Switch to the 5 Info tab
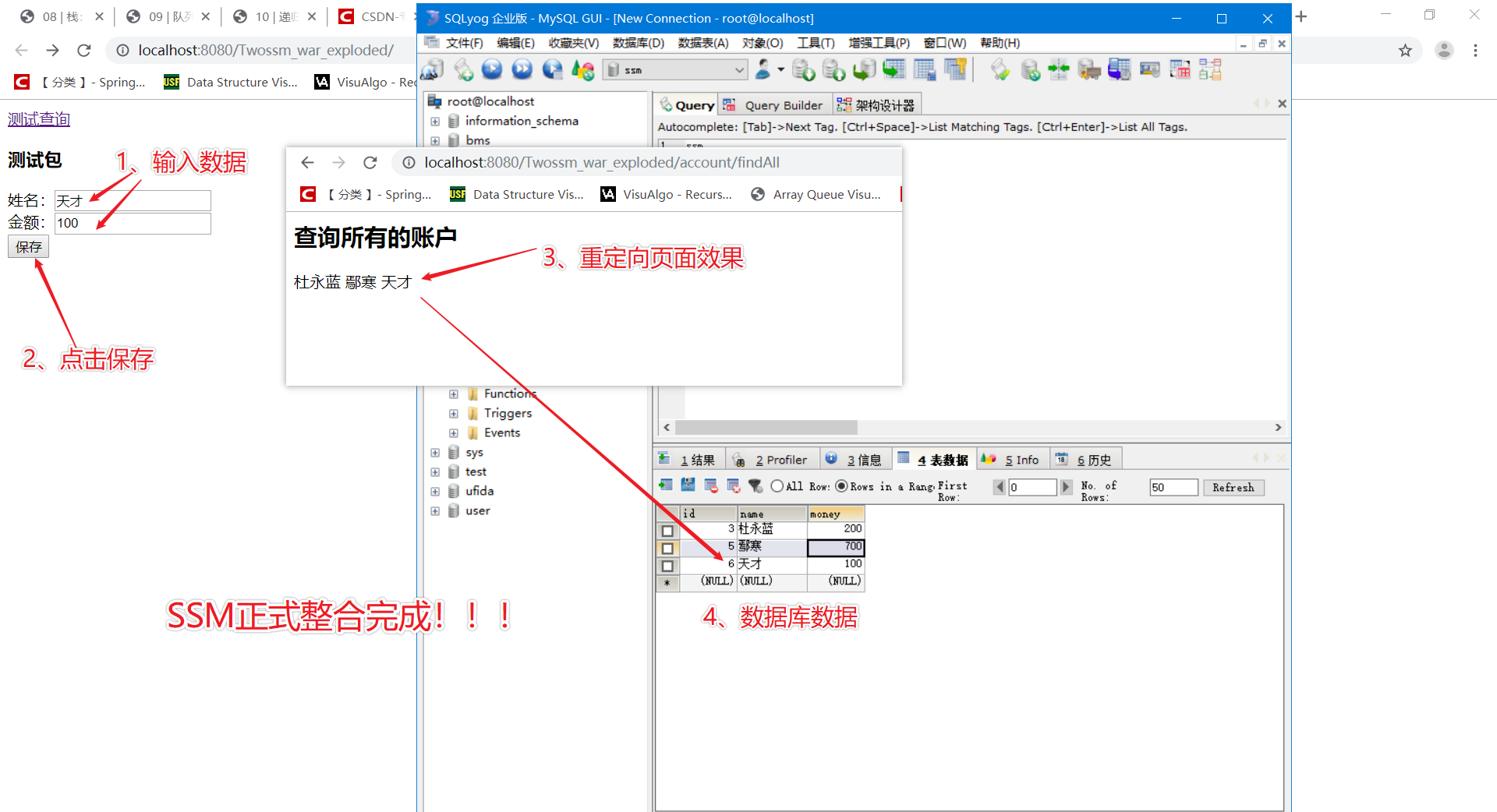 tap(1014, 460)
